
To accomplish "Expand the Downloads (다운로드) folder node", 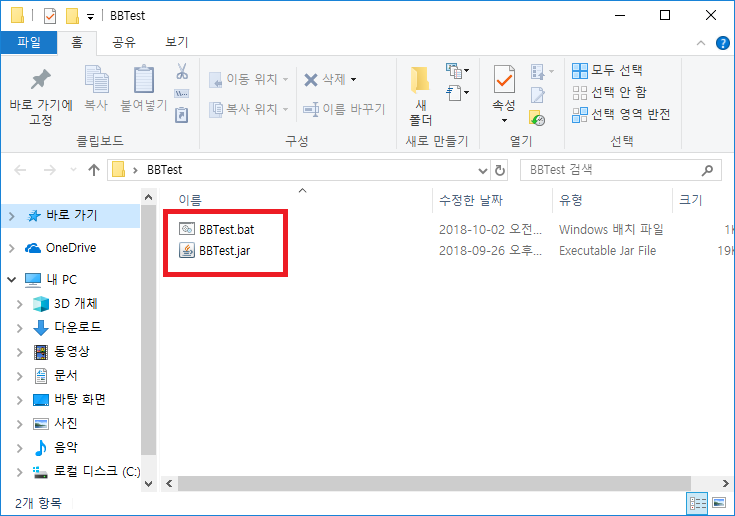I will 19,327.
